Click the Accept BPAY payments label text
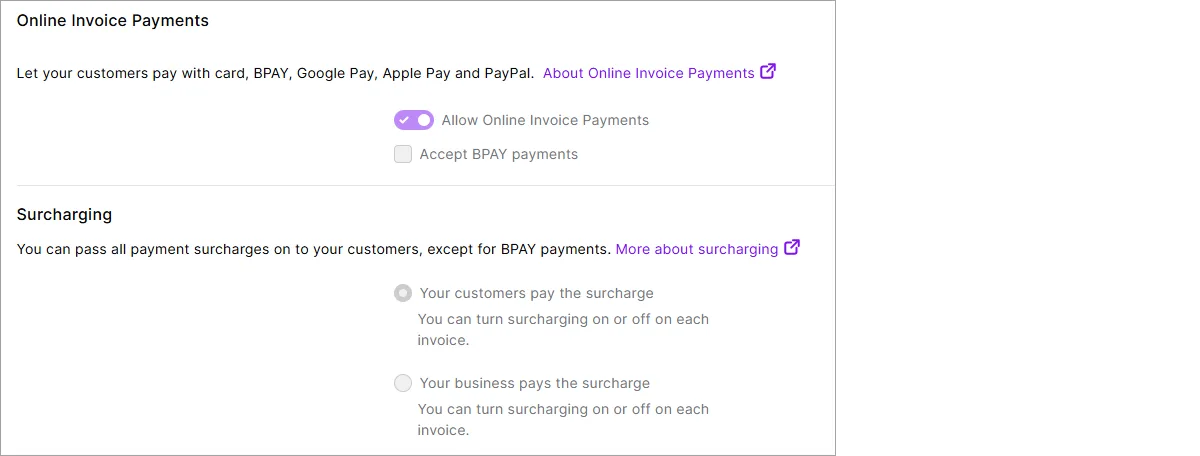The width and height of the screenshot is (1200, 456). coord(499,154)
